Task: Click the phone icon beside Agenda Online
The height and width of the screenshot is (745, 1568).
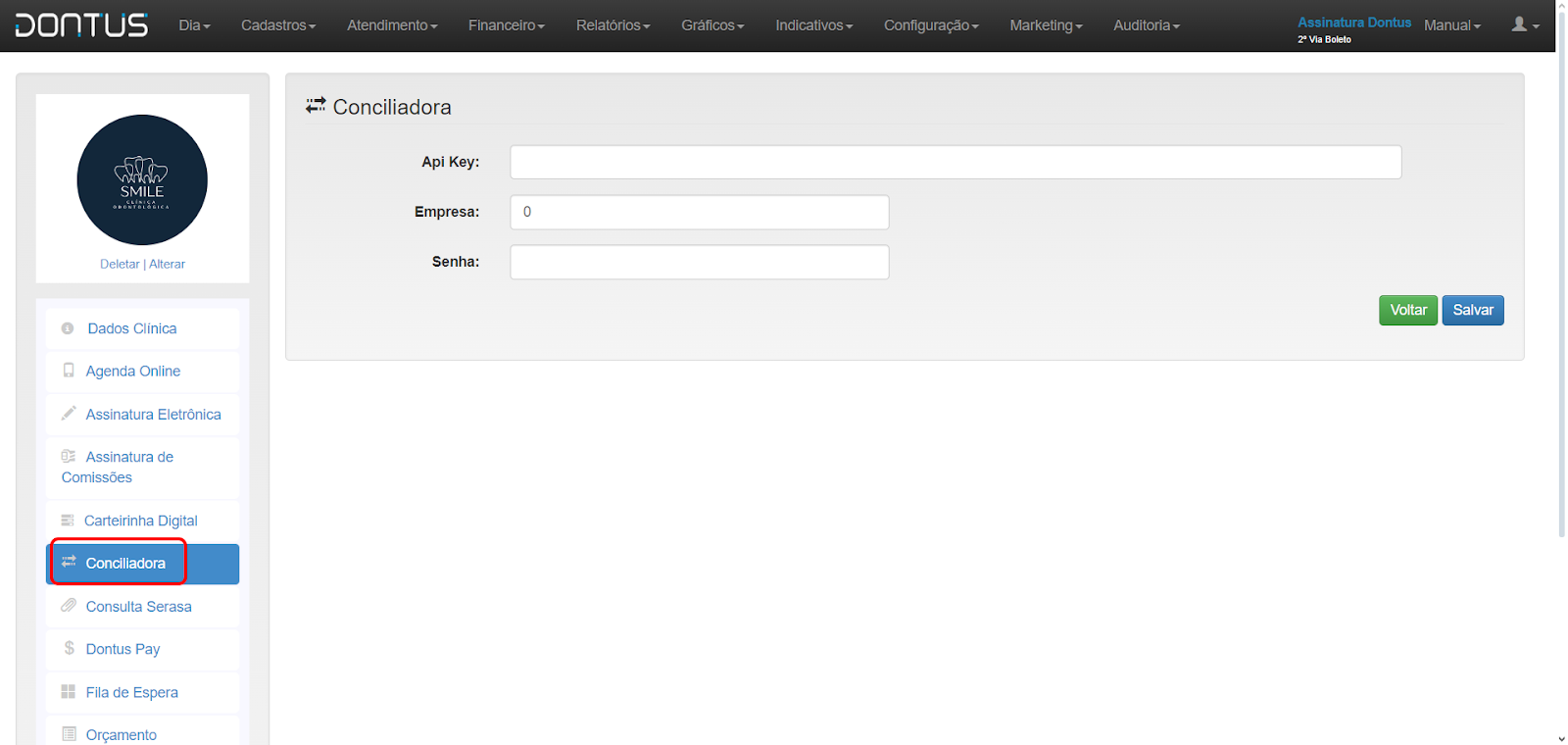Action: tap(69, 371)
